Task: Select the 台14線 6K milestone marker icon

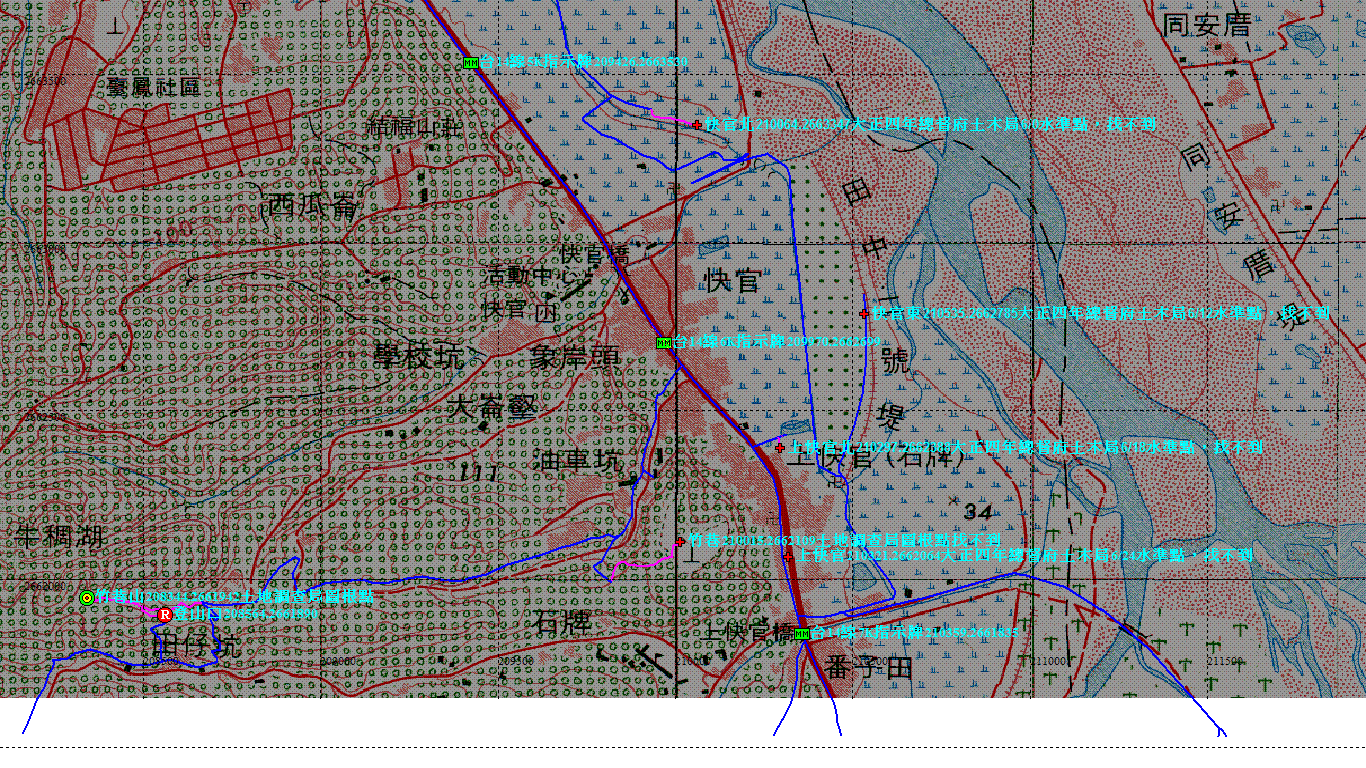Action: click(x=663, y=342)
